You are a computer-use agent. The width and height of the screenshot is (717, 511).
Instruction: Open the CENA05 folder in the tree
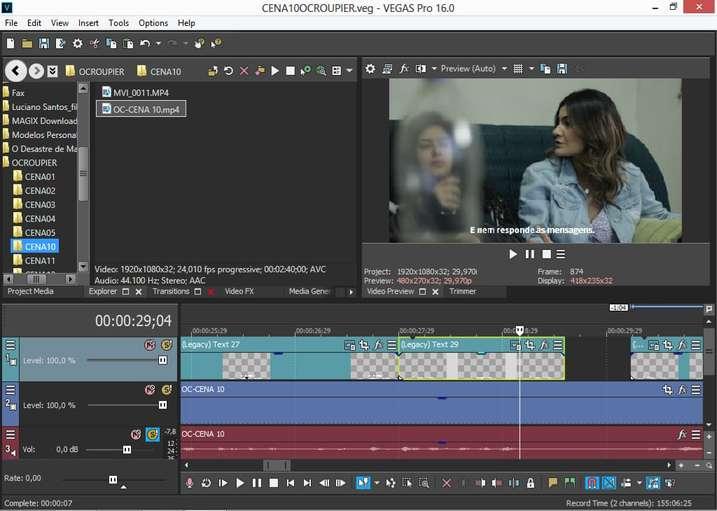pyautogui.click(x=40, y=232)
